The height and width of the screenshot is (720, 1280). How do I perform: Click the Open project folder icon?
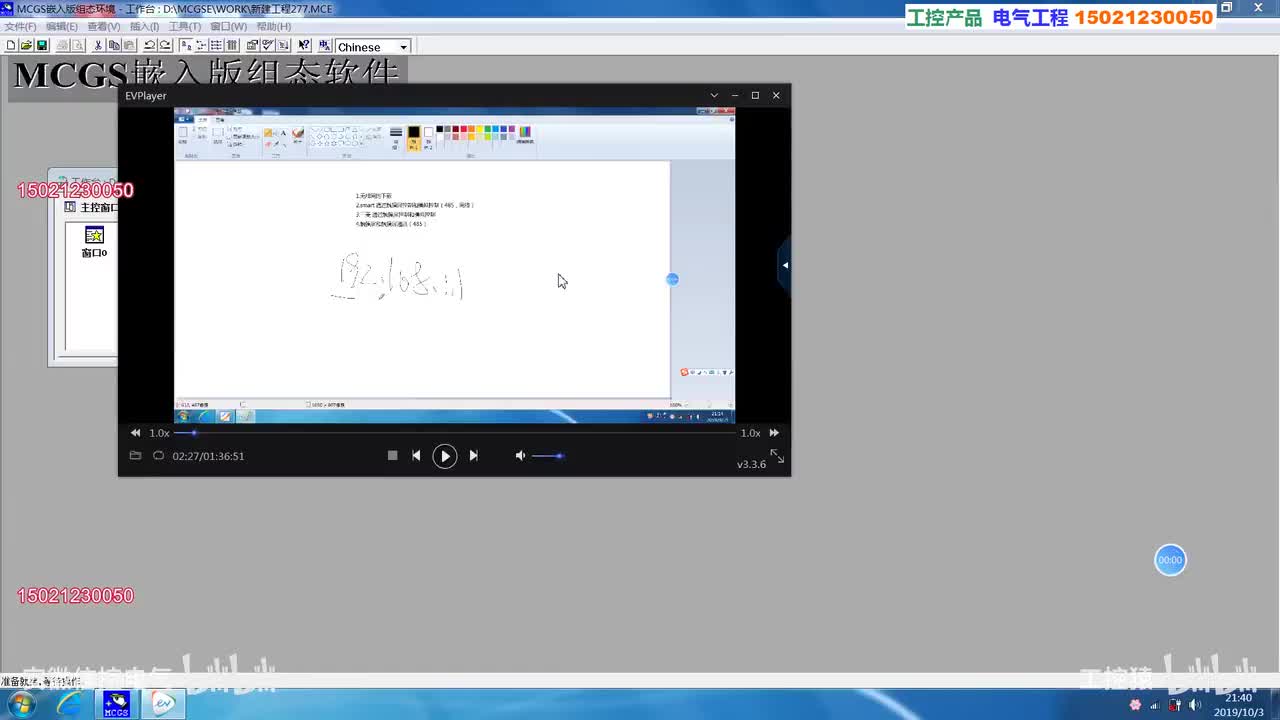tap(26, 46)
